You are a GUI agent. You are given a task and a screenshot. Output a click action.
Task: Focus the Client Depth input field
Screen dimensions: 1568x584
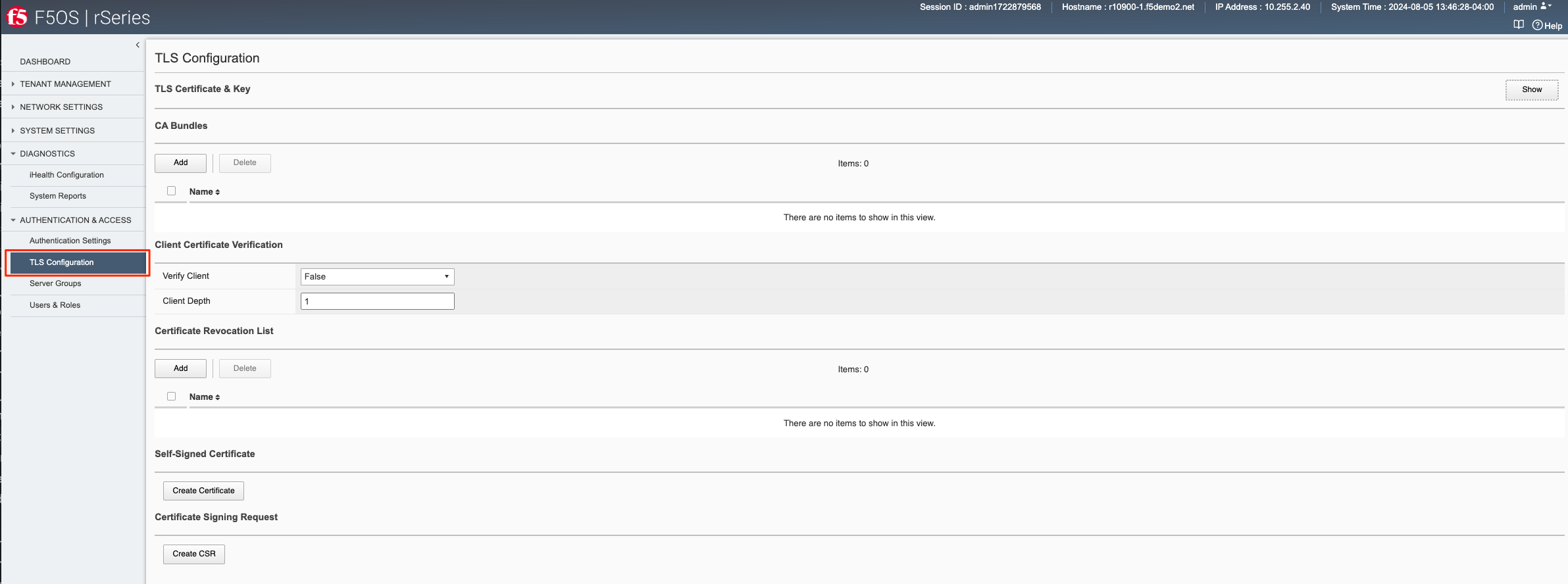[378, 301]
